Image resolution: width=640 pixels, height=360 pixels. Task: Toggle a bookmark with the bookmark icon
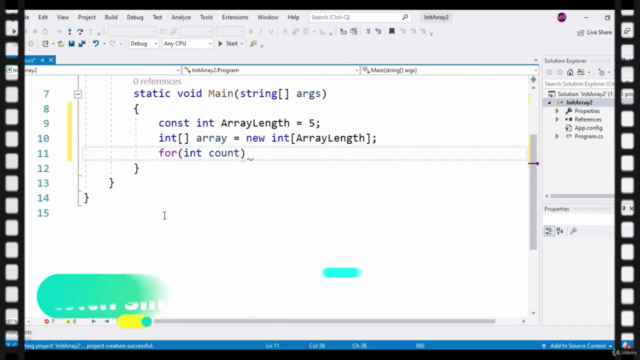(x=392, y=31)
